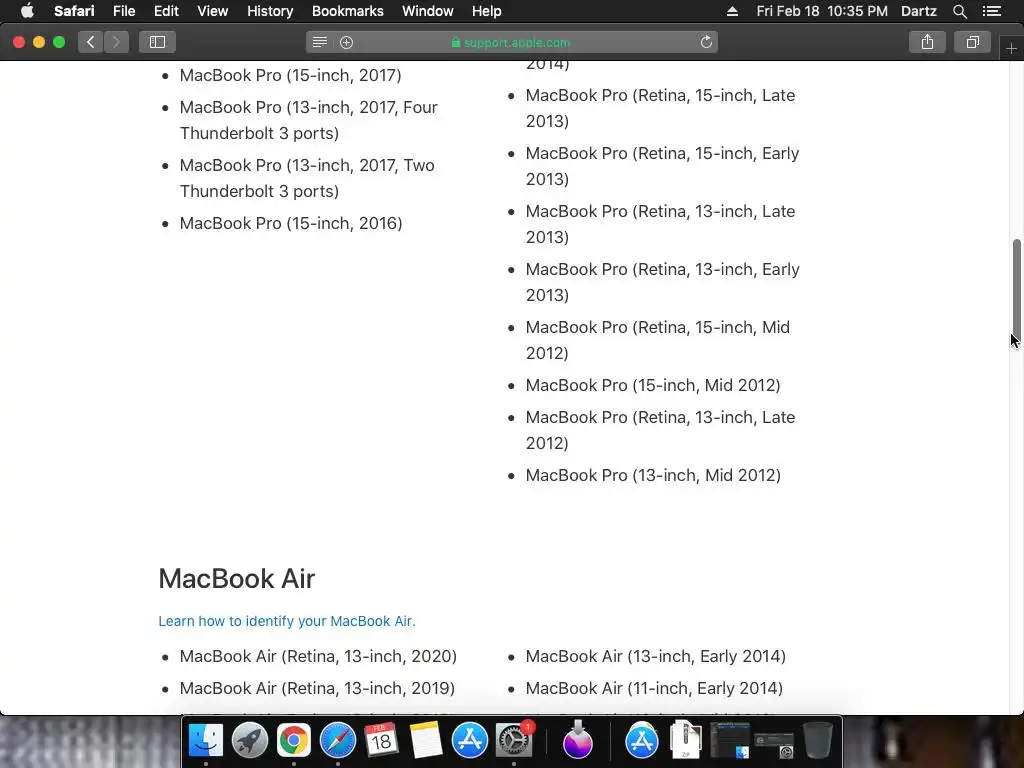Viewport: 1024px width, 768px height.
Task: Click 'MacBook Air (Retina, 13-inch, 2020)'
Action: point(318,656)
